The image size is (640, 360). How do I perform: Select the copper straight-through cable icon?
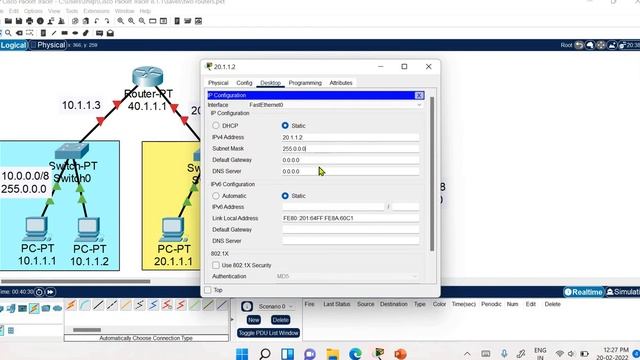[98, 305]
